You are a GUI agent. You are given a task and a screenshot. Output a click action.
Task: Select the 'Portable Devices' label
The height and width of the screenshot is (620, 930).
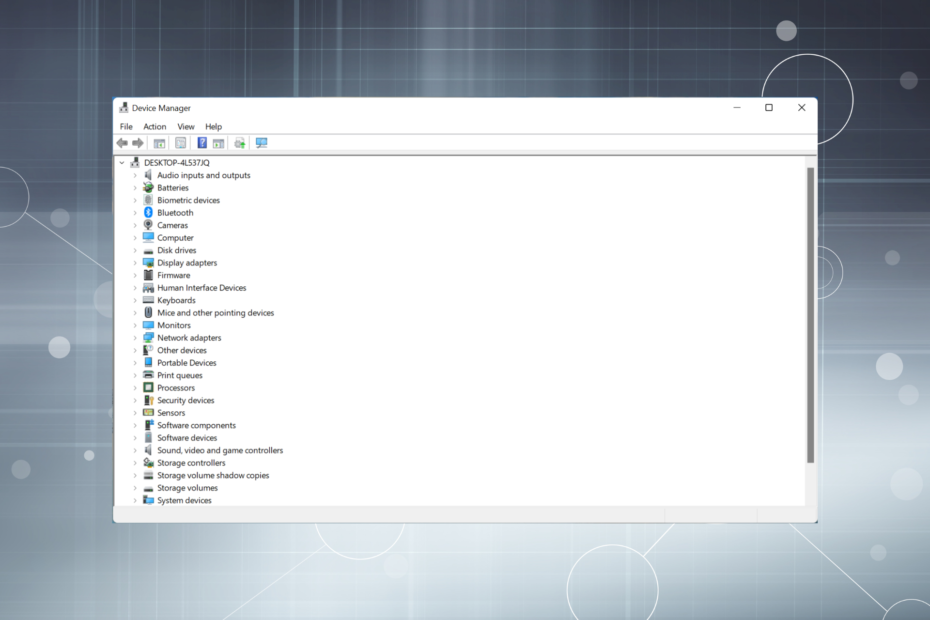point(187,363)
